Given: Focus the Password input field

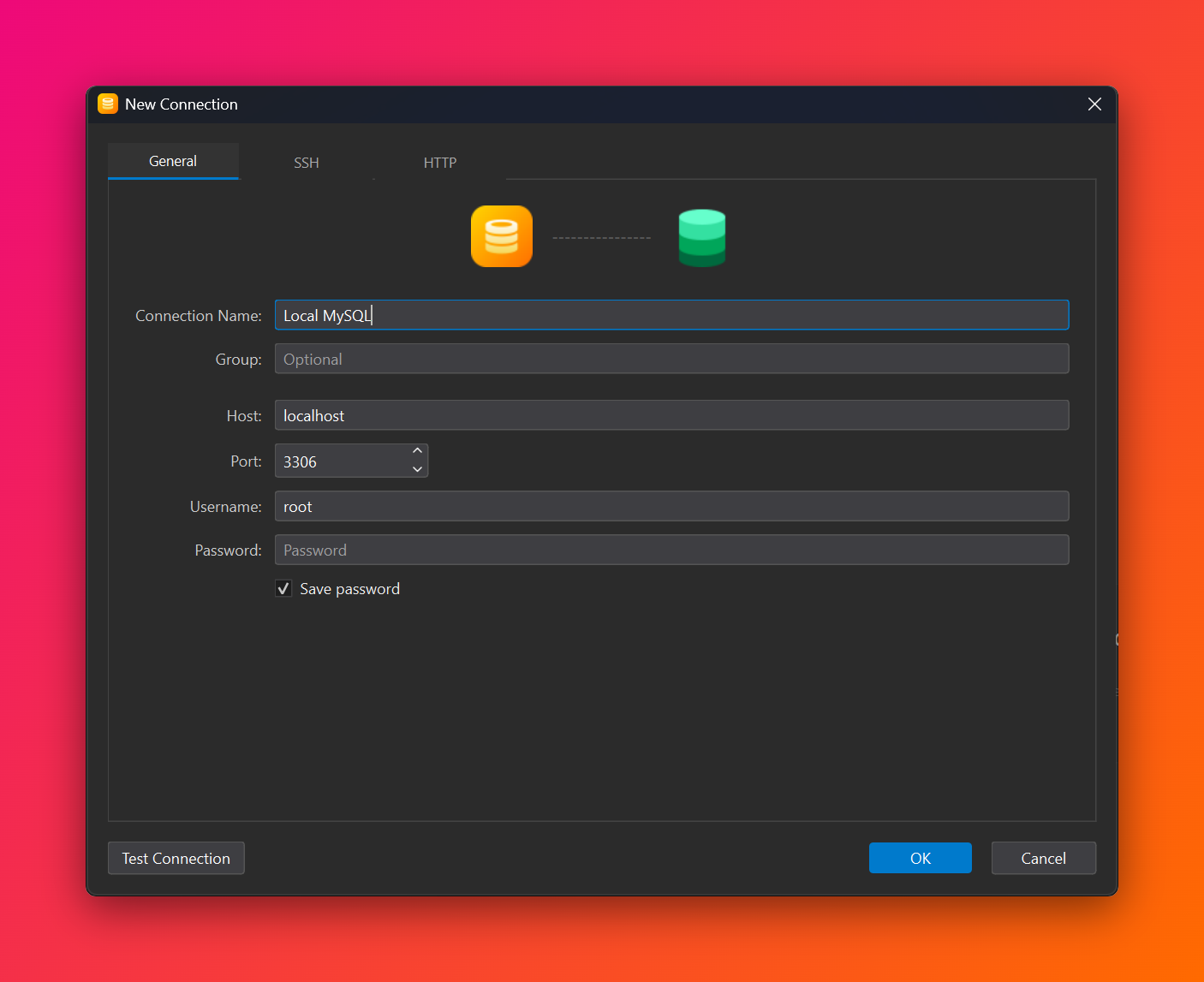Looking at the screenshot, I should click(x=672, y=550).
